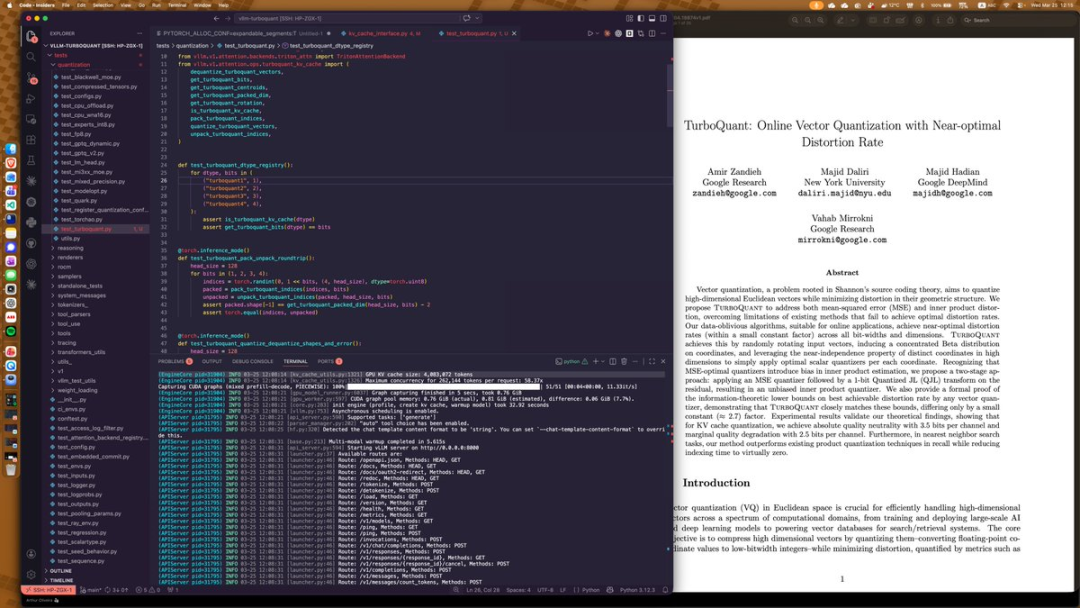Expand the OUTLINE section
This screenshot has height=608, width=1080.
coord(95,571)
